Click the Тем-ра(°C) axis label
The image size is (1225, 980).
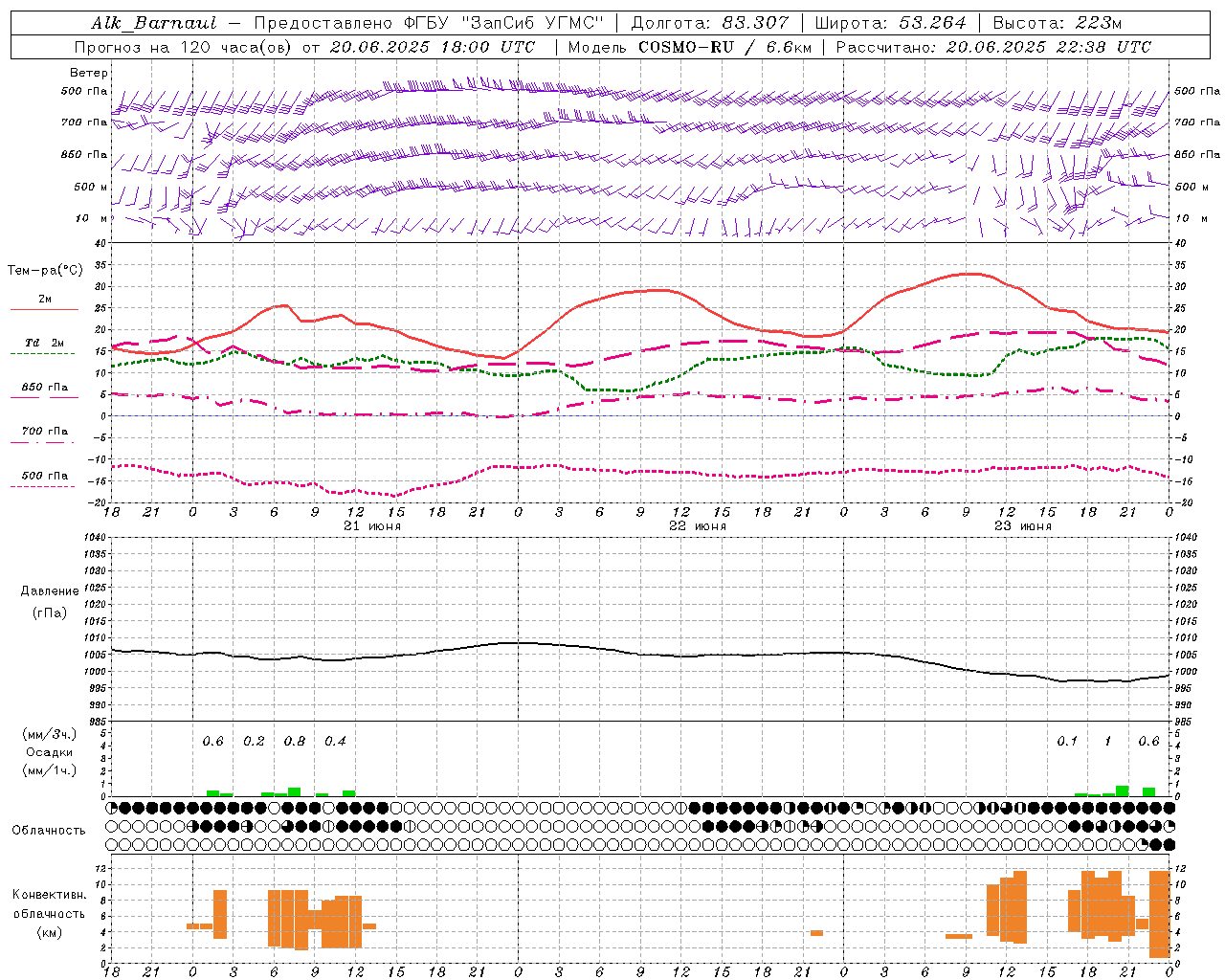pyautogui.click(x=45, y=271)
